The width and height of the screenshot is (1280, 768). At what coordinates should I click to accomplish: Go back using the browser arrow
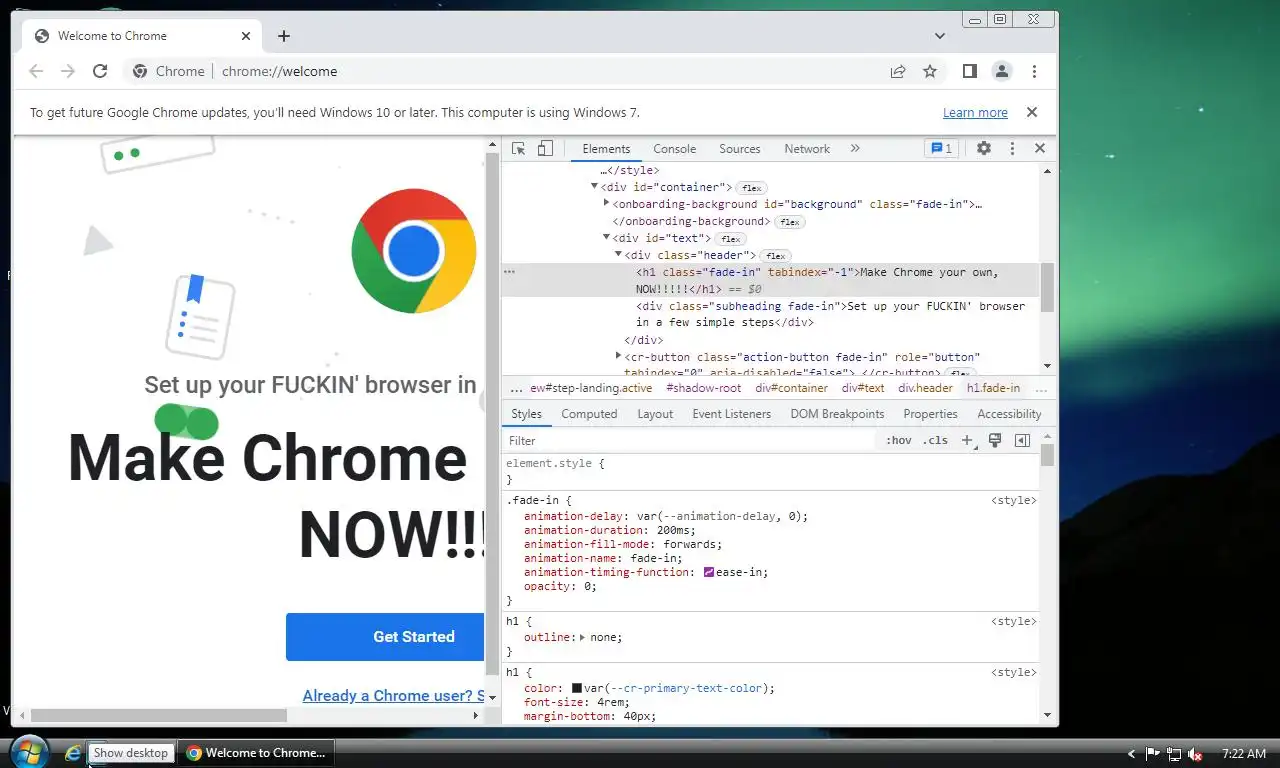pos(36,71)
